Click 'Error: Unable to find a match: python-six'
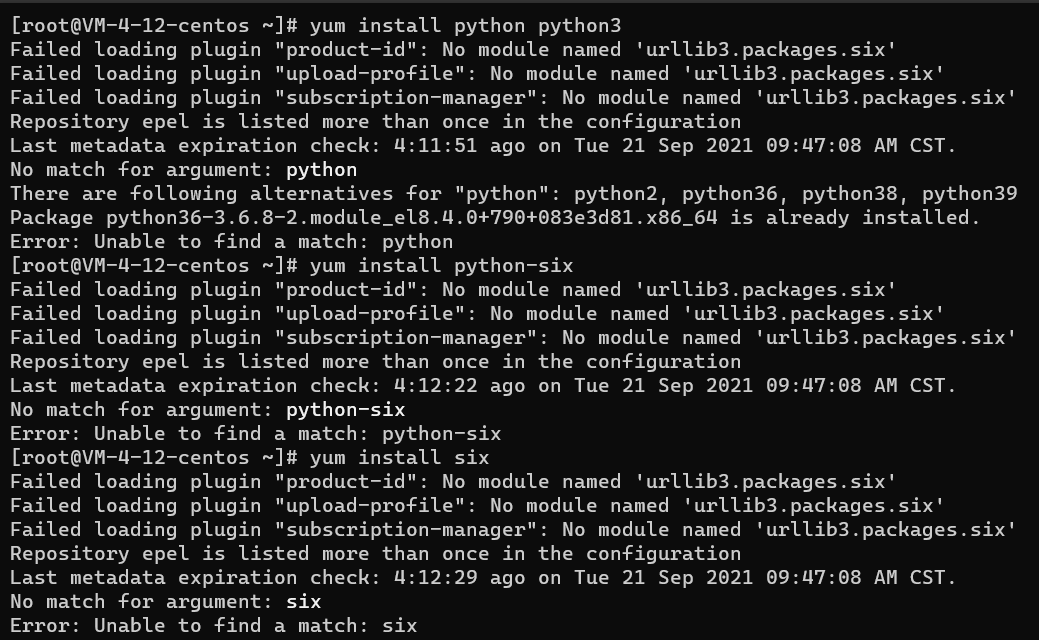The height and width of the screenshot is (640, 1039). [x=256, y=433]
